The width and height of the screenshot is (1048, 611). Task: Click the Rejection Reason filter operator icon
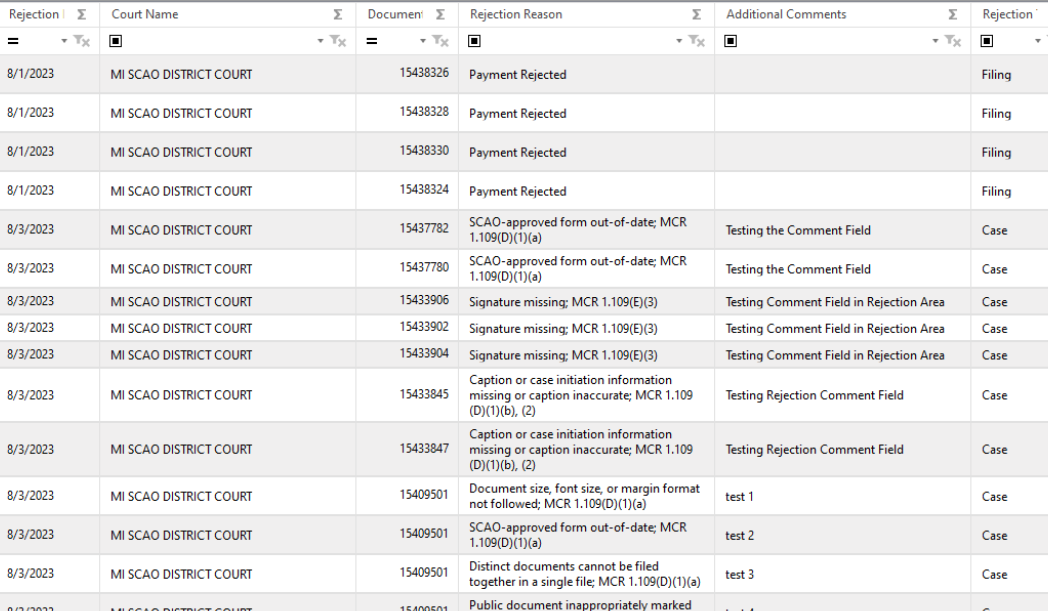[474, 41]
